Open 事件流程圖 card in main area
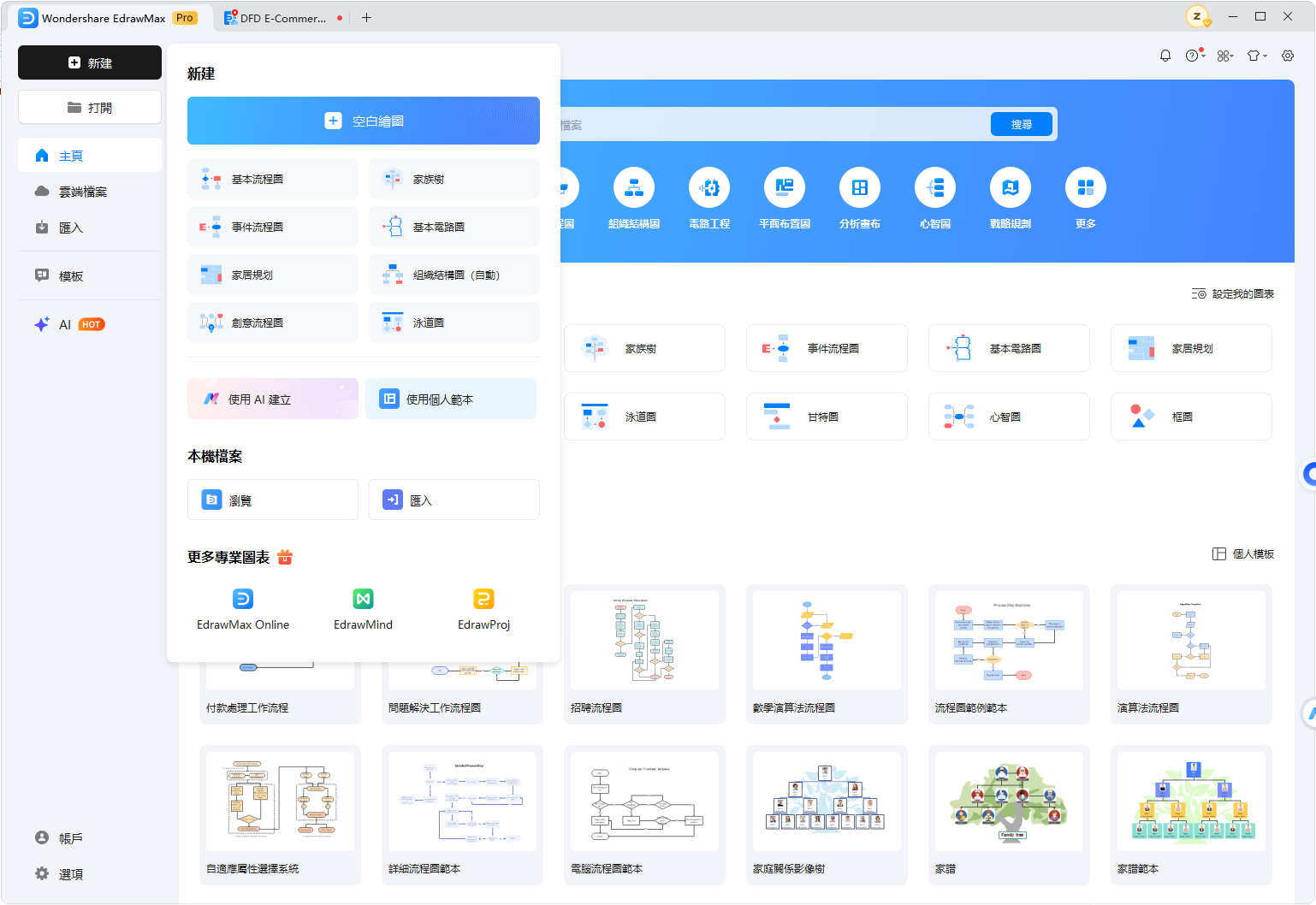1316x905 pixels. click(x=827, y=348)
